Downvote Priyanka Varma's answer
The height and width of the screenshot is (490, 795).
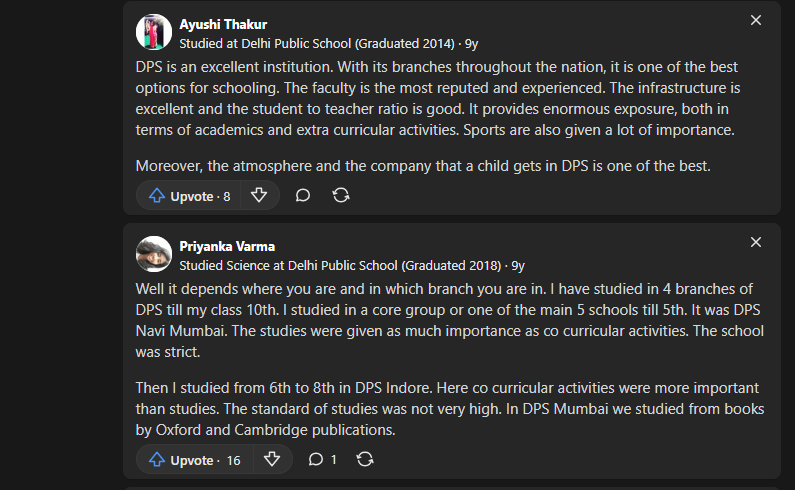(272, 460)
